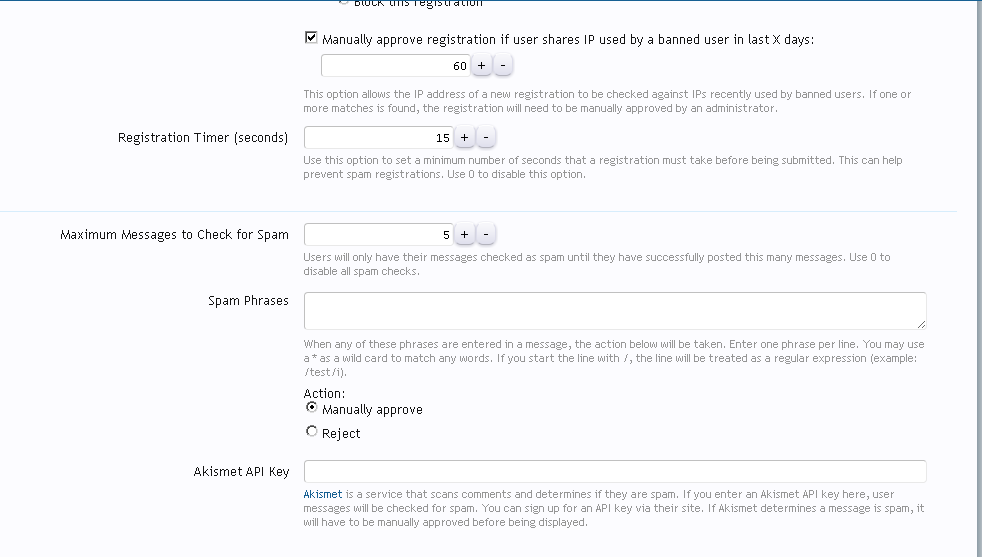The height and width of the screenshot is (557, 982).
Task: Increment the Registration Timer with plus
Action: click(x=464, y=138)
